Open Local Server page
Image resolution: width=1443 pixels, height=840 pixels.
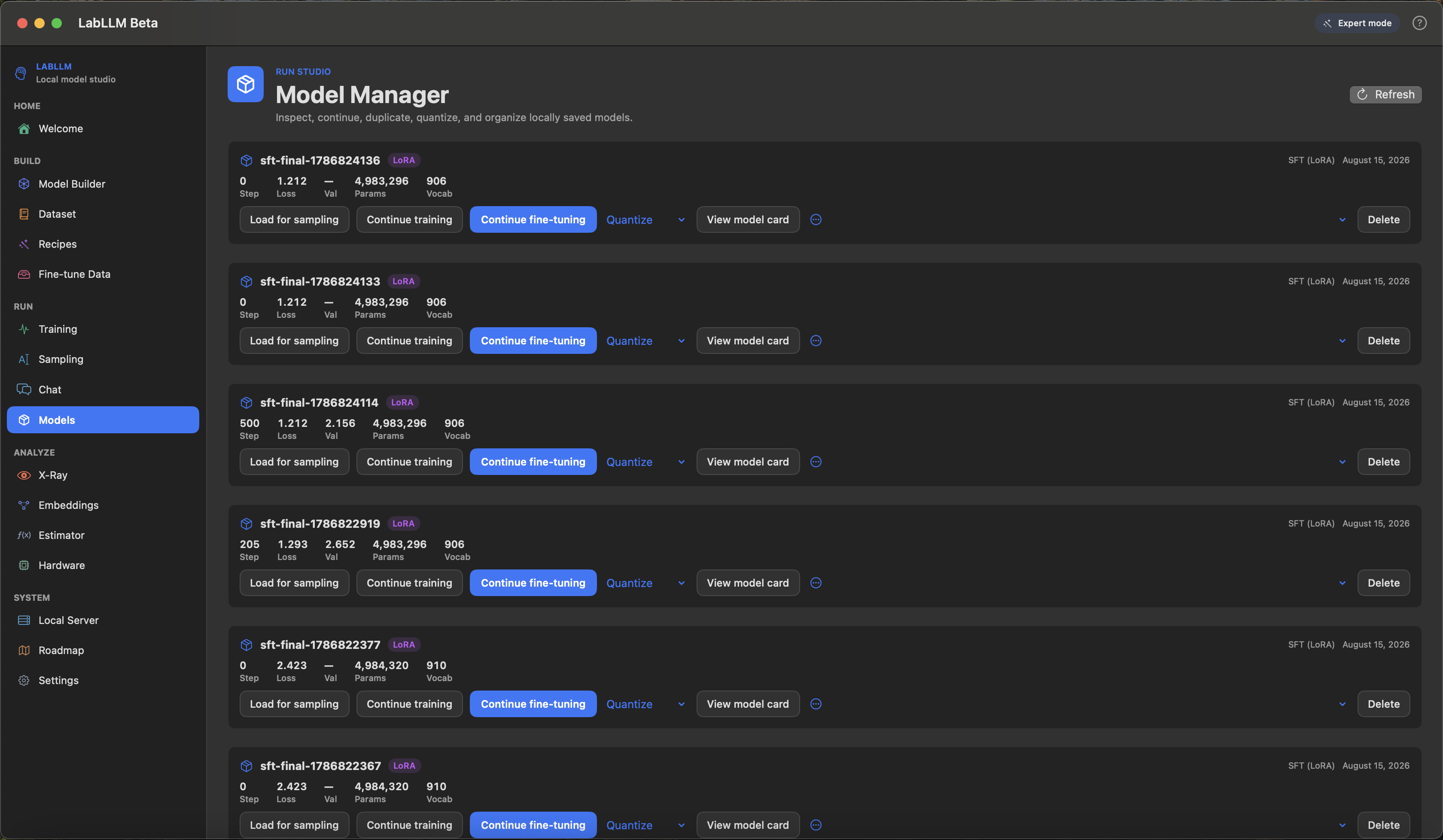[103, 620]
